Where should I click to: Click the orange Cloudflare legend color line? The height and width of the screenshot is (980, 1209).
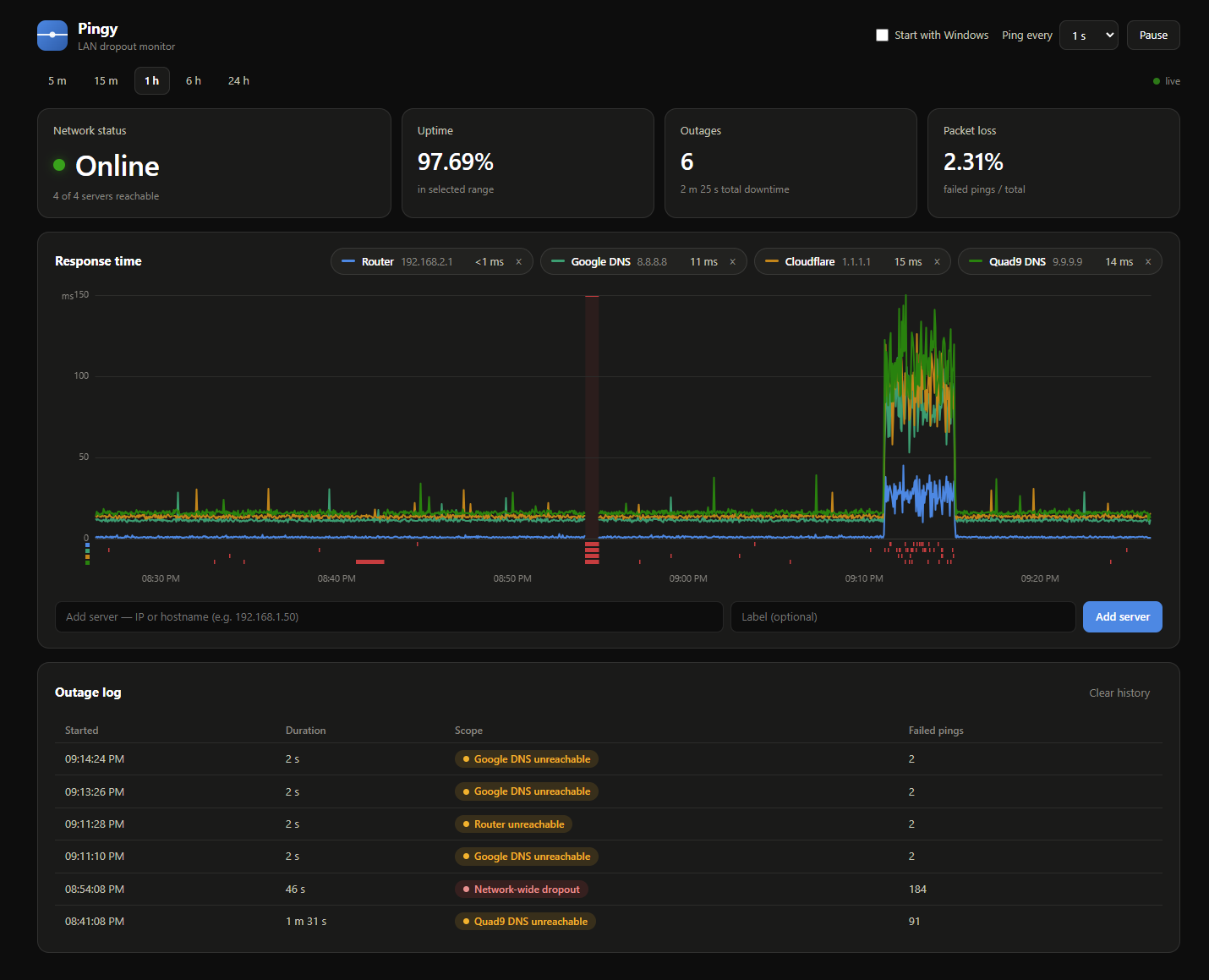pyautogui.click(x=772, y=261)
